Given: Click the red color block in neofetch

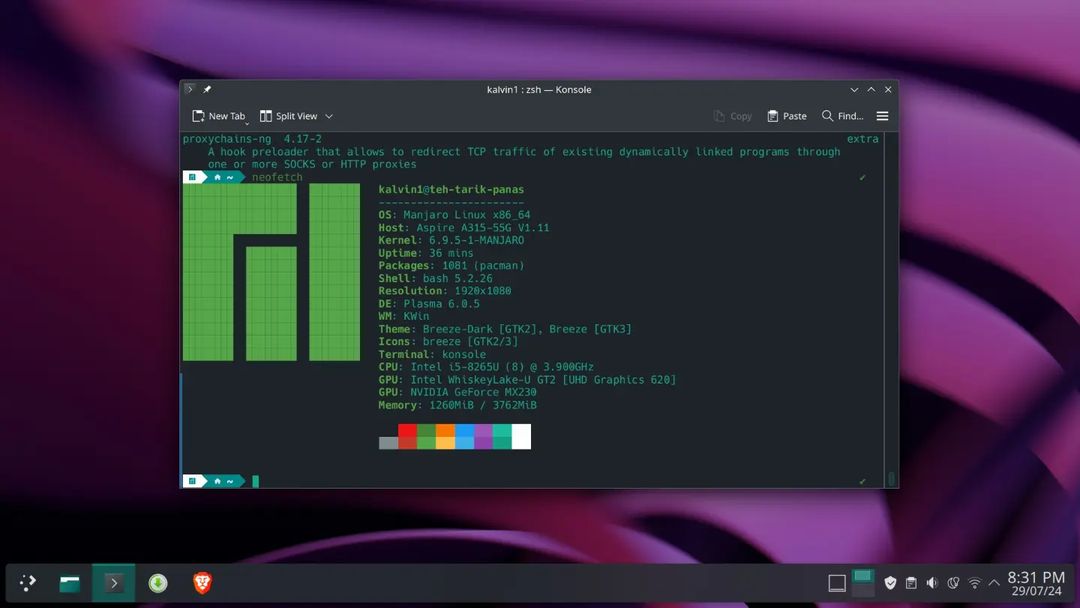Looking at the screenshot, I should click(x=407, y=437).
